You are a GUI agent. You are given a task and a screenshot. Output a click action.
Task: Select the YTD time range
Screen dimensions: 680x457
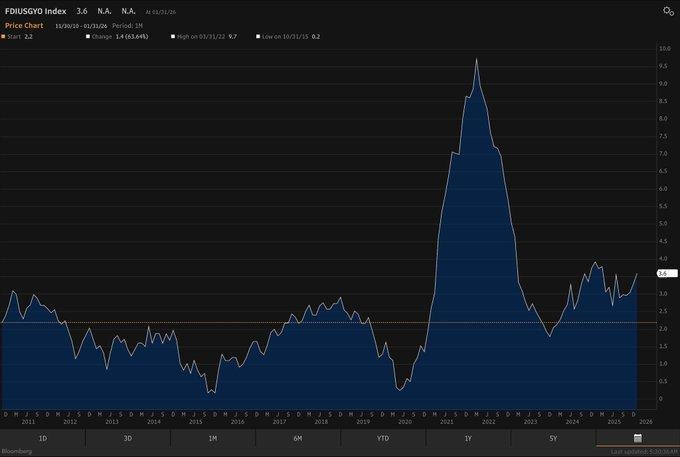coord(382,438)
